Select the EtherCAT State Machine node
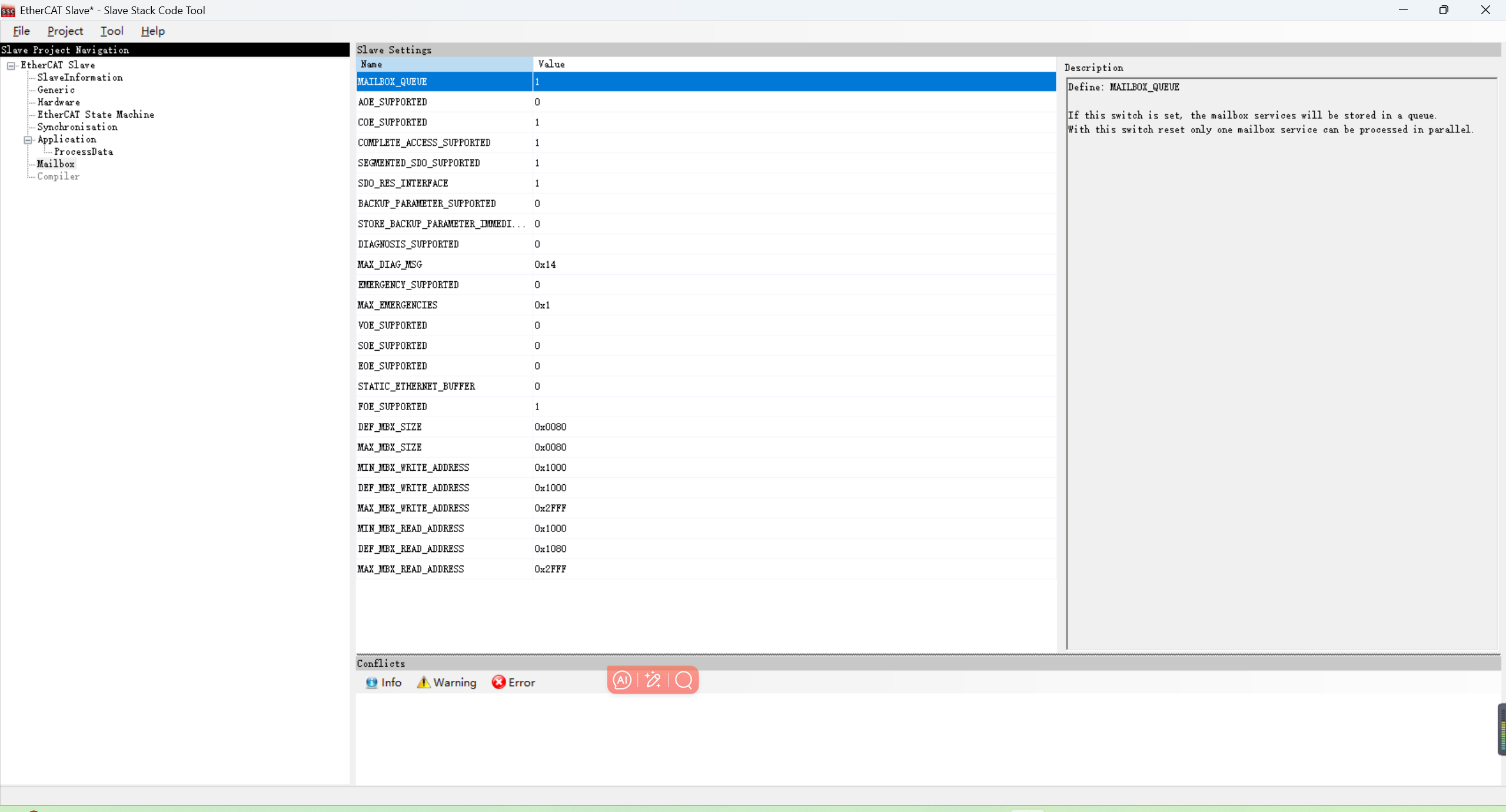1506x812 pixels. point(96,114)
